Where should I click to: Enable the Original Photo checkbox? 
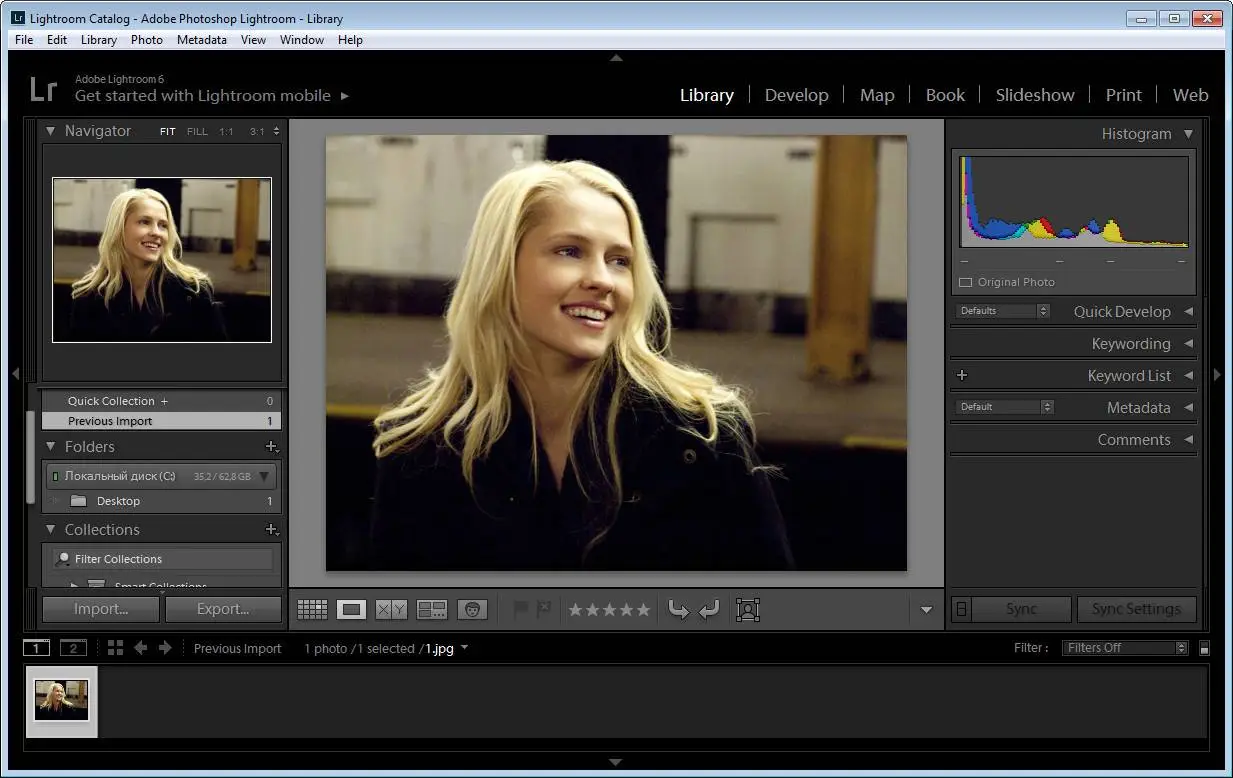pyautogui.click(x=966, y=283)
